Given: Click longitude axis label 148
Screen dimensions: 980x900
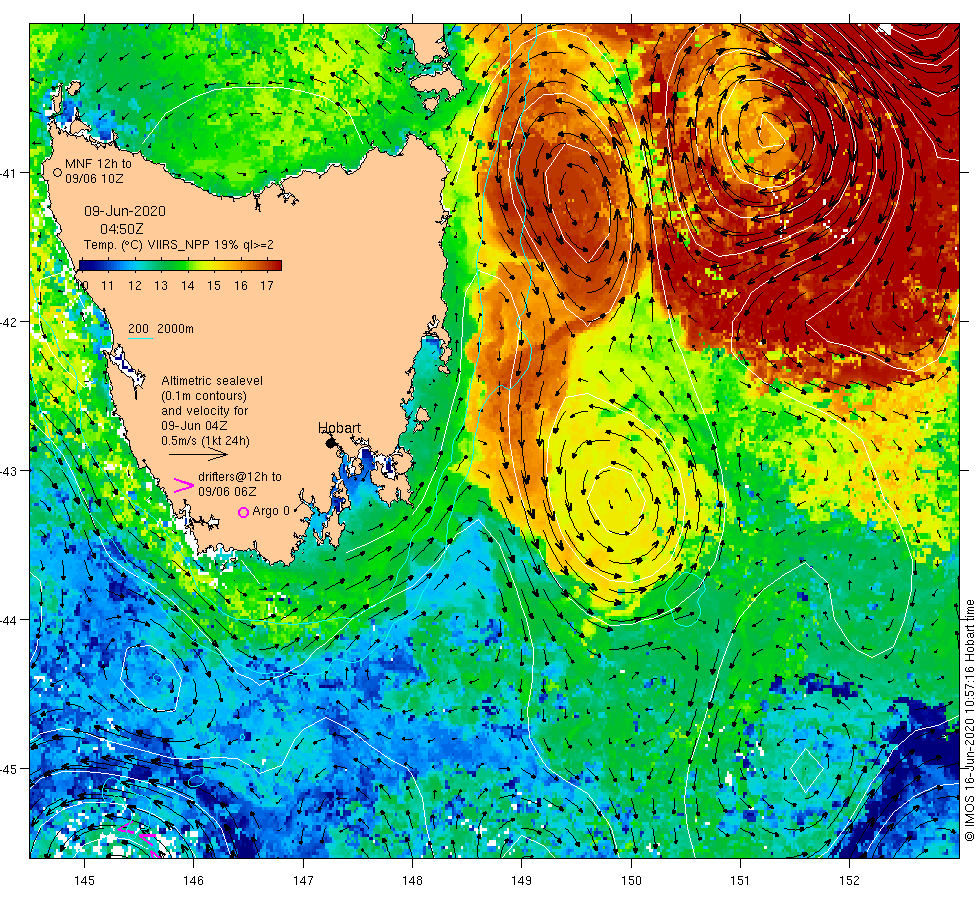Looking at the screenshot, I should tap(412, 881).
